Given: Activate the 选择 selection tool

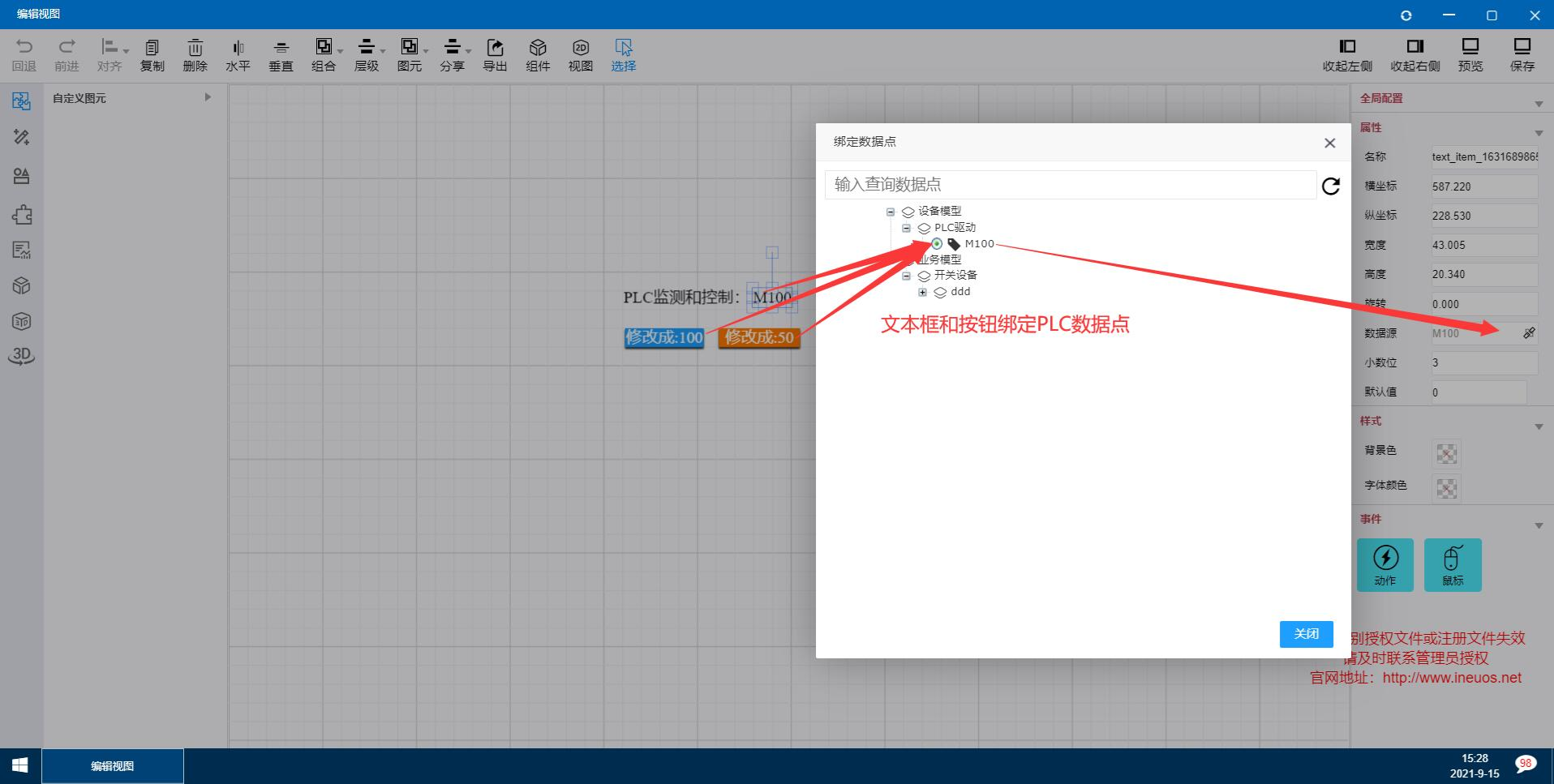Looking at the screenshot, I should tap(624, 55).
